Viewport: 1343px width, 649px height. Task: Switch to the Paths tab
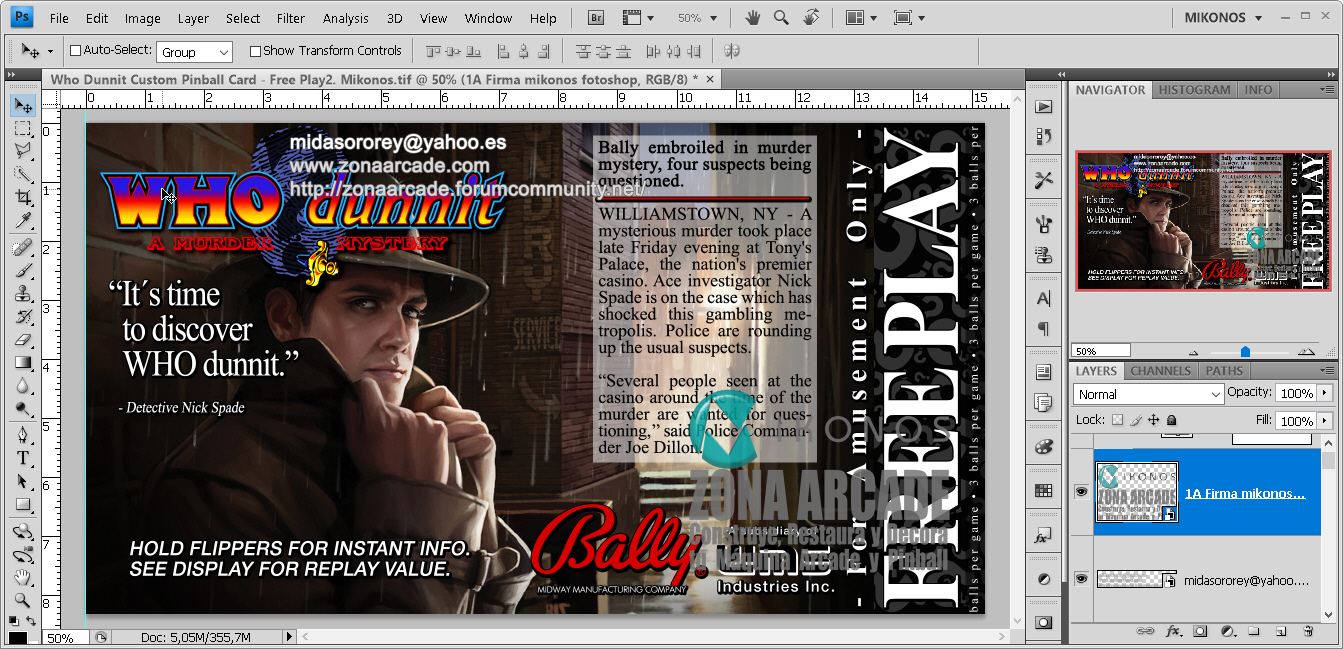pos(1224,371)
